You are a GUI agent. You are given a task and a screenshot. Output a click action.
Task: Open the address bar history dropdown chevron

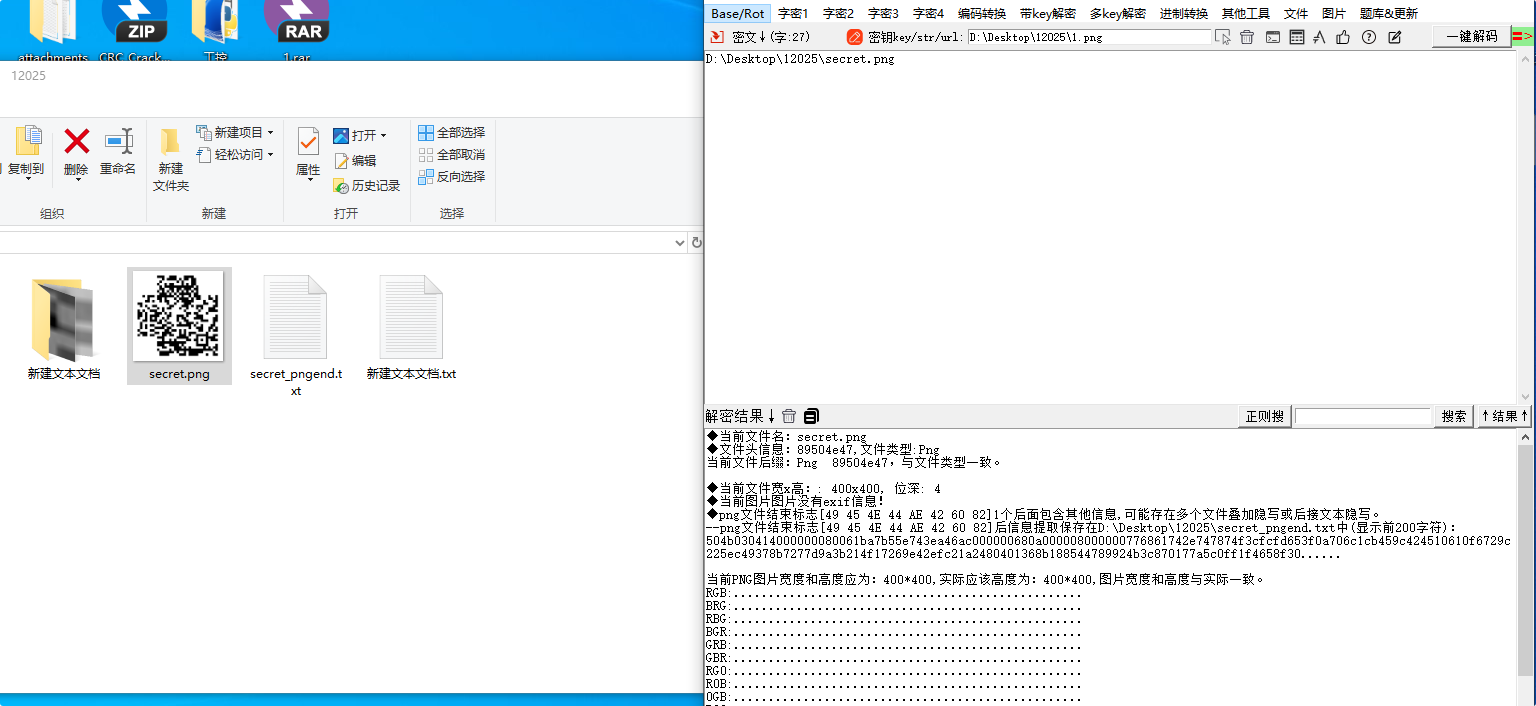coord(680,243)
